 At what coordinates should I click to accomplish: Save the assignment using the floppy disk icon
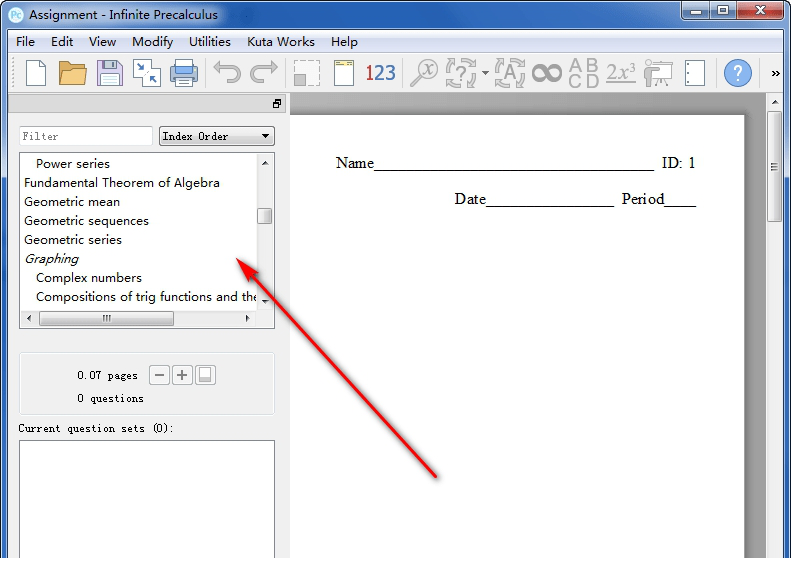tap(109, 73)
